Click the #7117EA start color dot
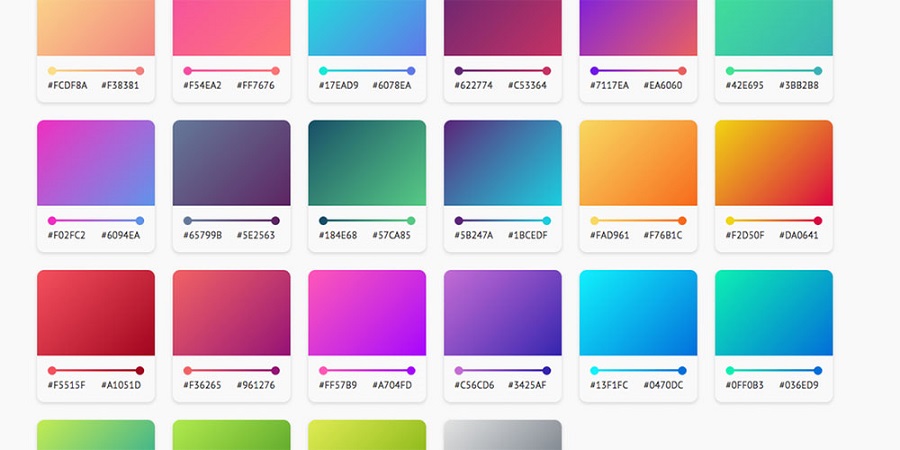900x450 pixels. (594, 71)
